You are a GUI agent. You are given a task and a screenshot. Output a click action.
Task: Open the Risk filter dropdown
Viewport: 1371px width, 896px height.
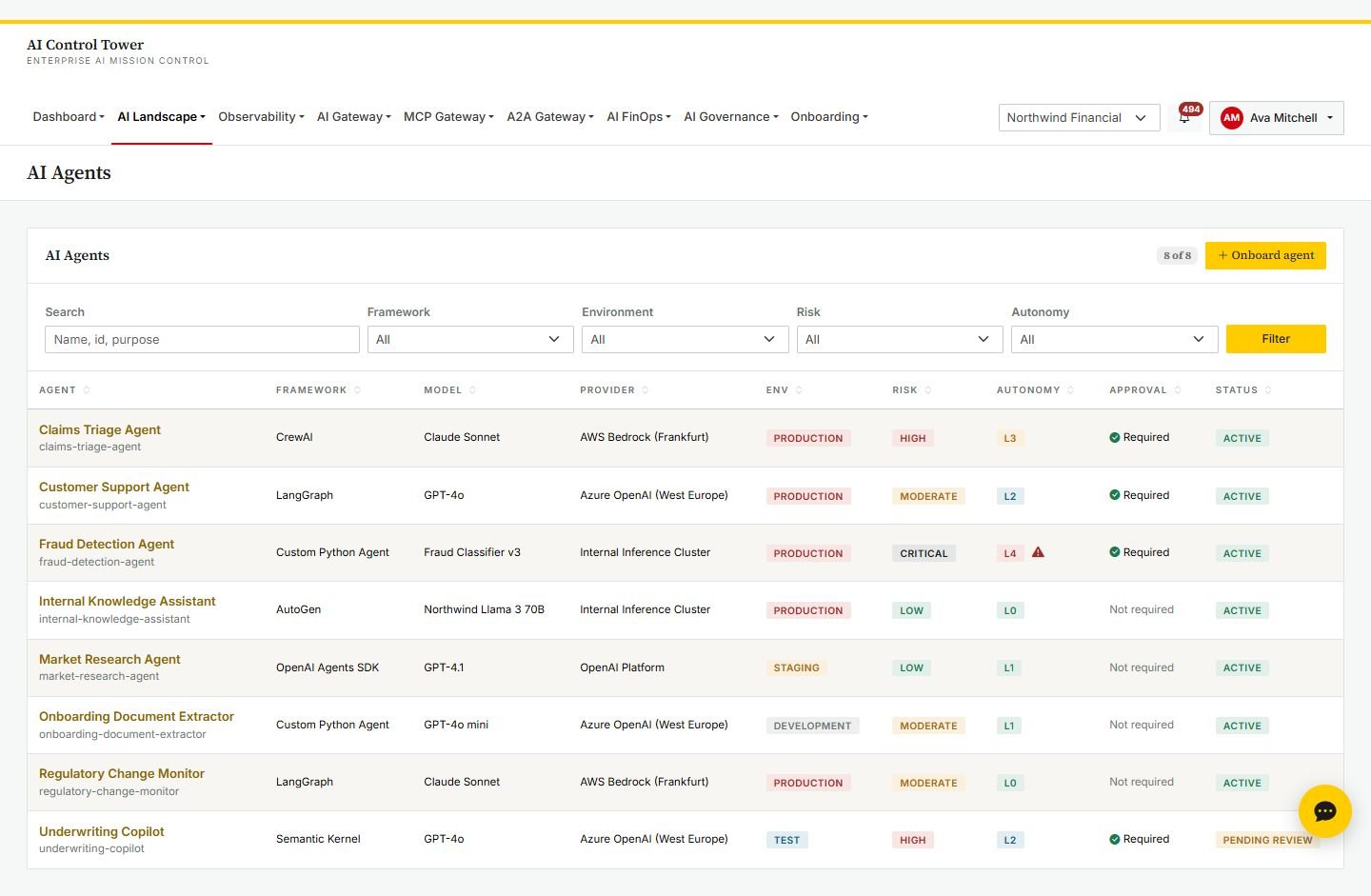pyautogui.click(x=900, y=340)
